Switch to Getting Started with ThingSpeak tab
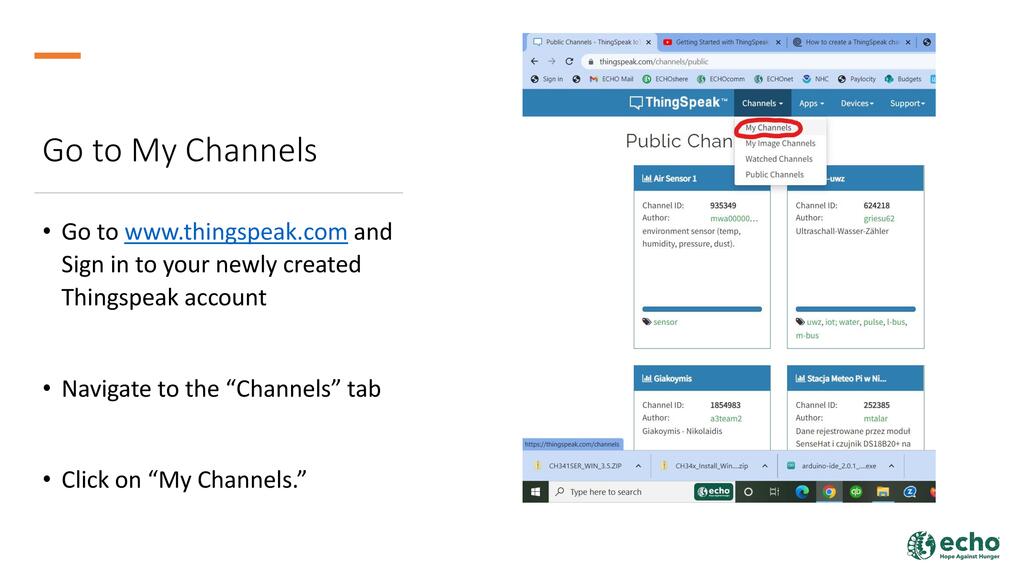Screen dimensions: 1024x576 click(720, 42)
